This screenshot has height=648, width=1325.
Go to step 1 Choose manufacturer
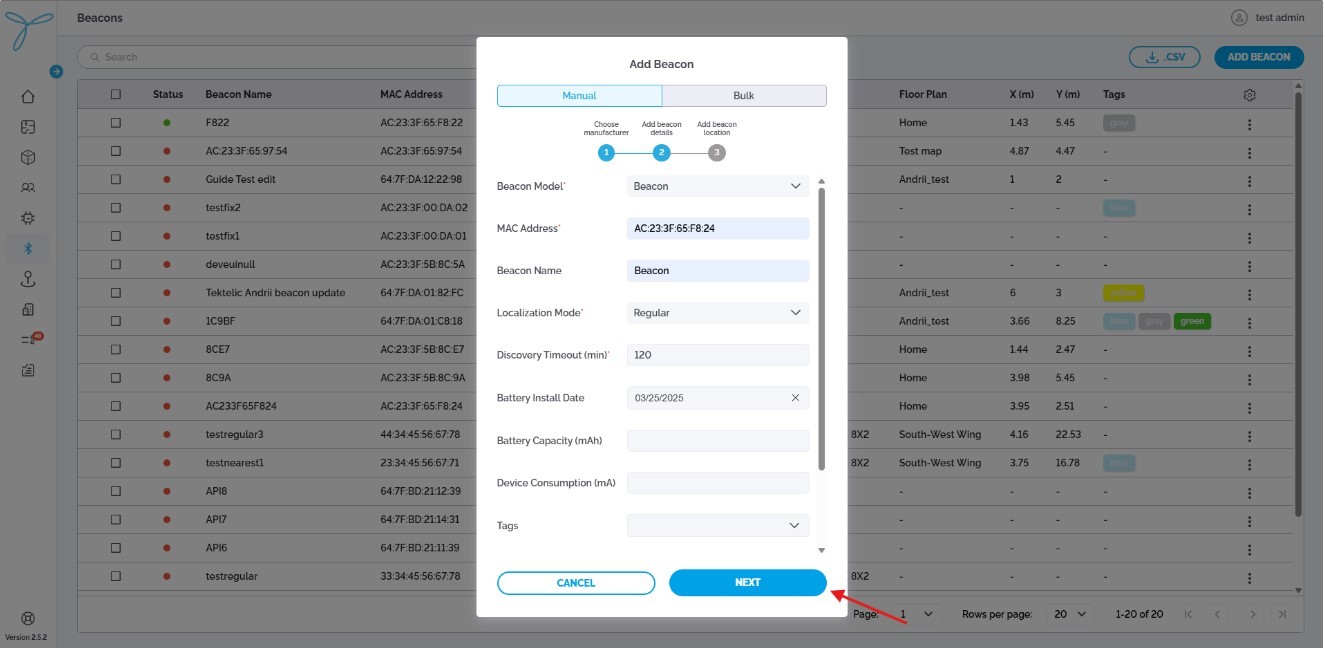tap(607, 153)
